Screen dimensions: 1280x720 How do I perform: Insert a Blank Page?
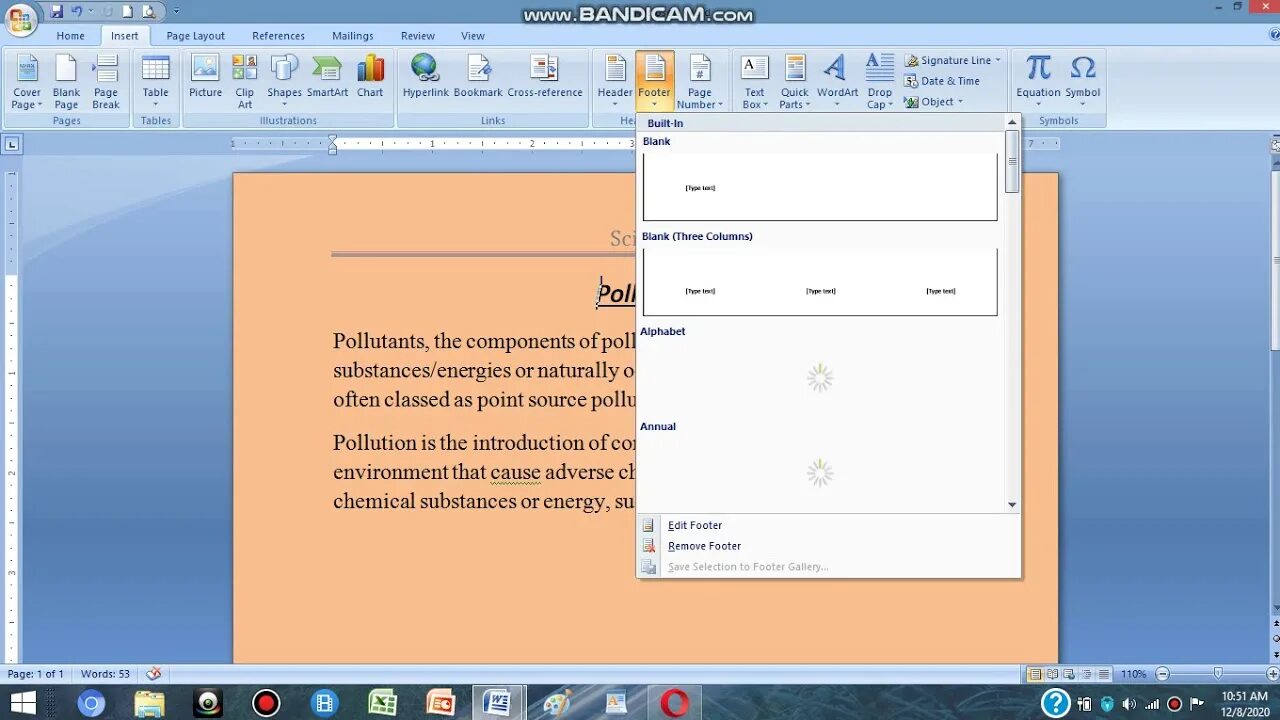click(x=66, y=82)
